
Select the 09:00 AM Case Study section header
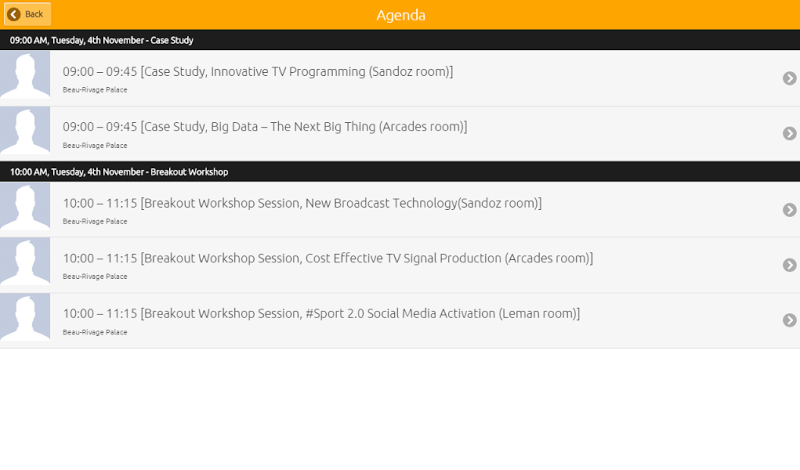click(x=101, y=40)
